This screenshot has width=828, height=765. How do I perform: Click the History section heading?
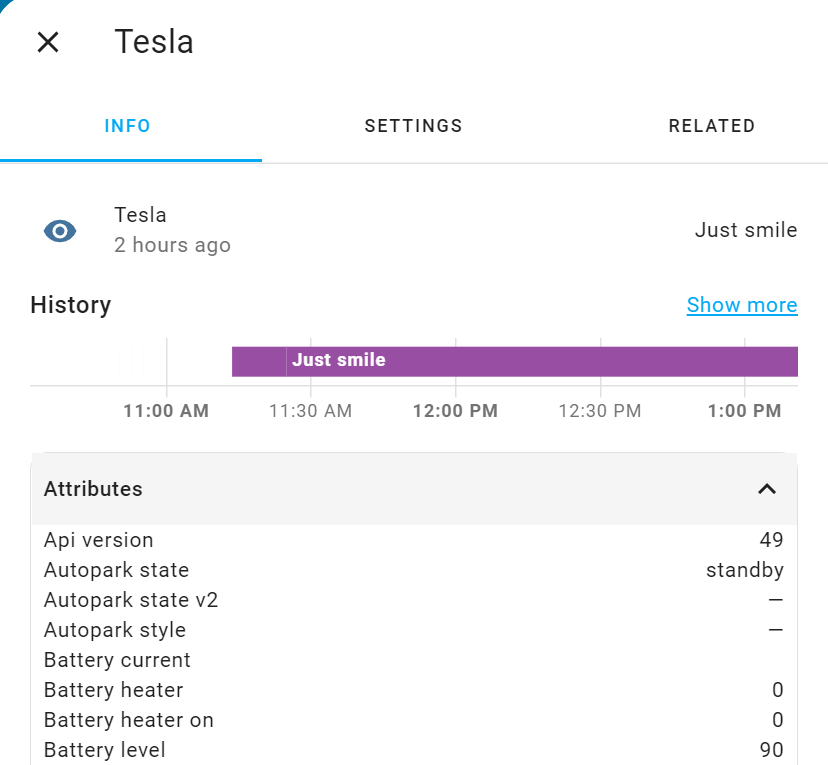pyautogui.click(x=71, y=305)
